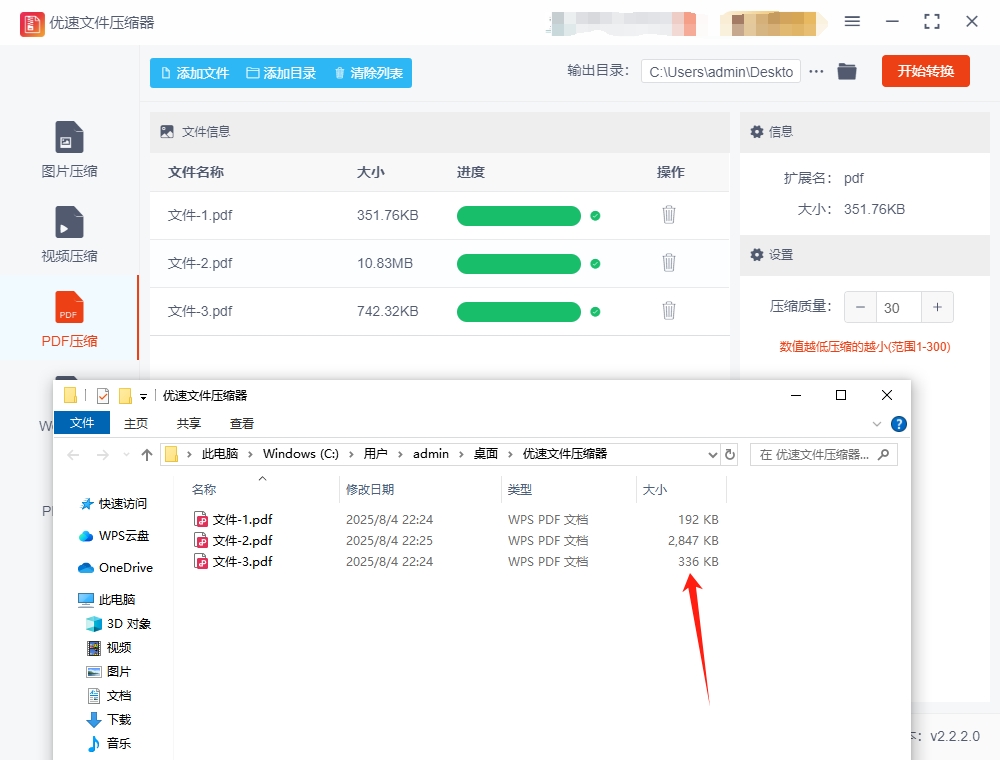Click the properties checkmark quick access icon
Viewport: 1000px width, 760px height.
point(103,396)
